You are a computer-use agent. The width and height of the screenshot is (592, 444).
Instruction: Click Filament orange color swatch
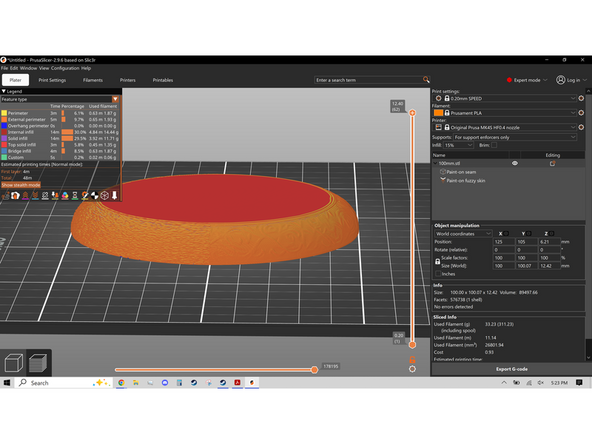(438, 113)
